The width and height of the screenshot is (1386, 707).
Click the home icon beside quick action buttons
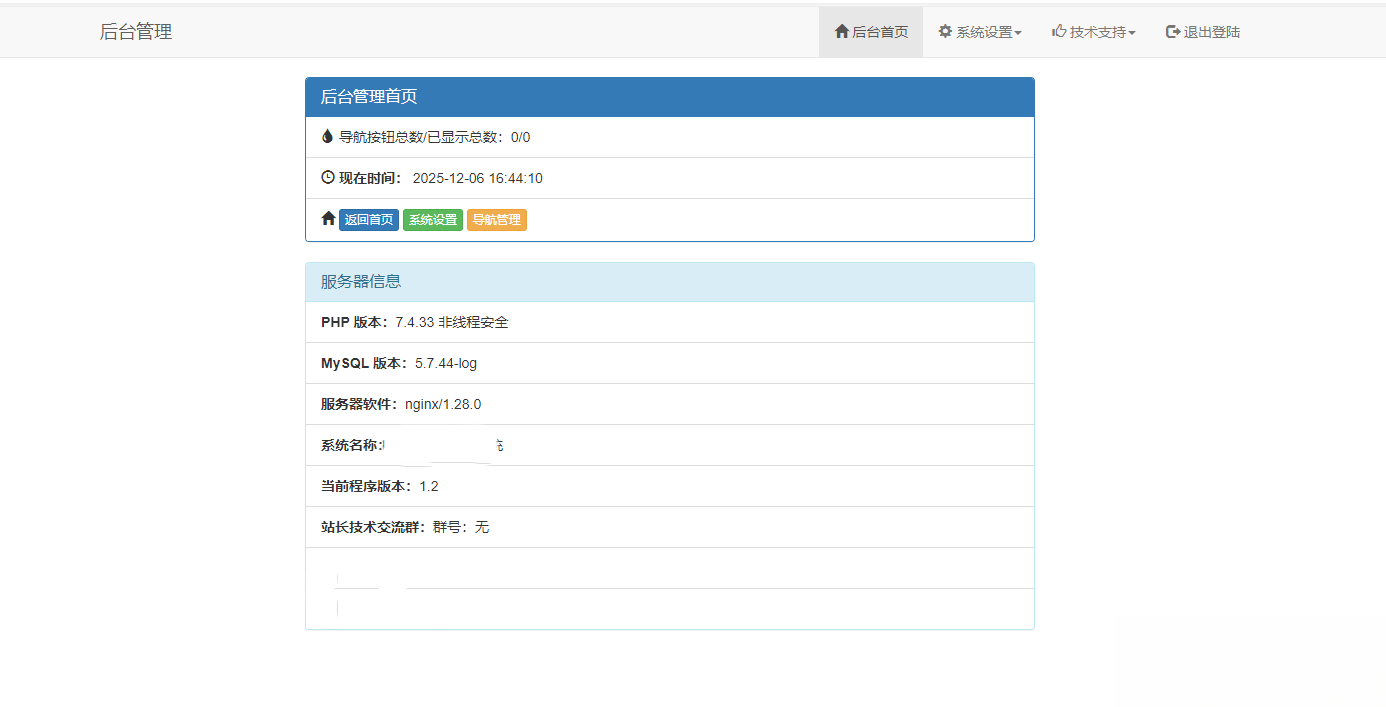click(328, 218)
